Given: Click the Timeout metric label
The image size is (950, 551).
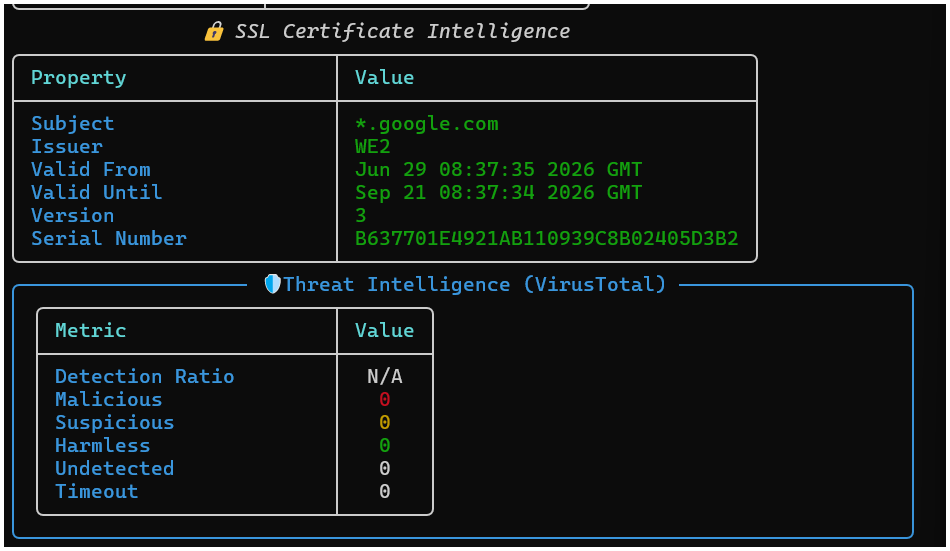Looking at the screenshot, I should coord(96,492).
